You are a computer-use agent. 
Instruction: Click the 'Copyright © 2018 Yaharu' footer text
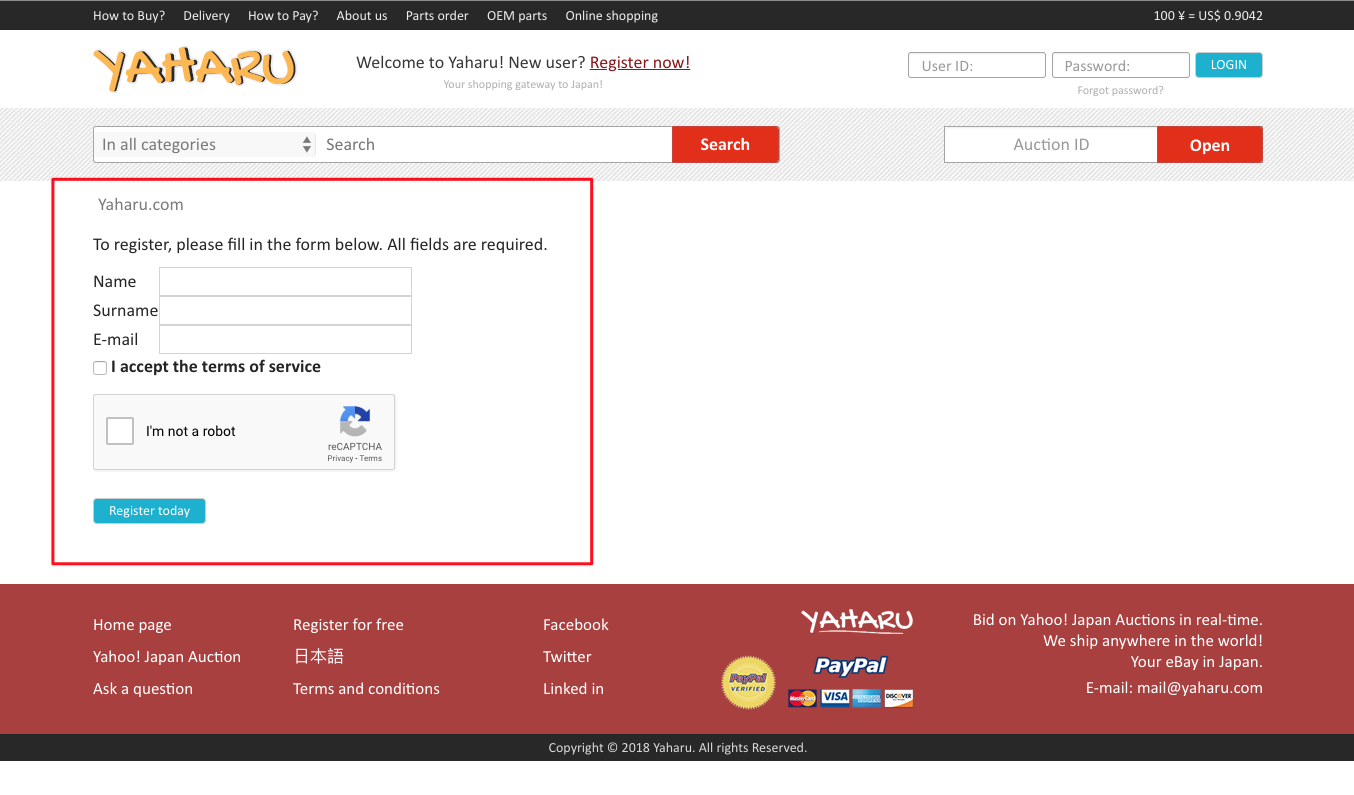(x=677, y=748)
